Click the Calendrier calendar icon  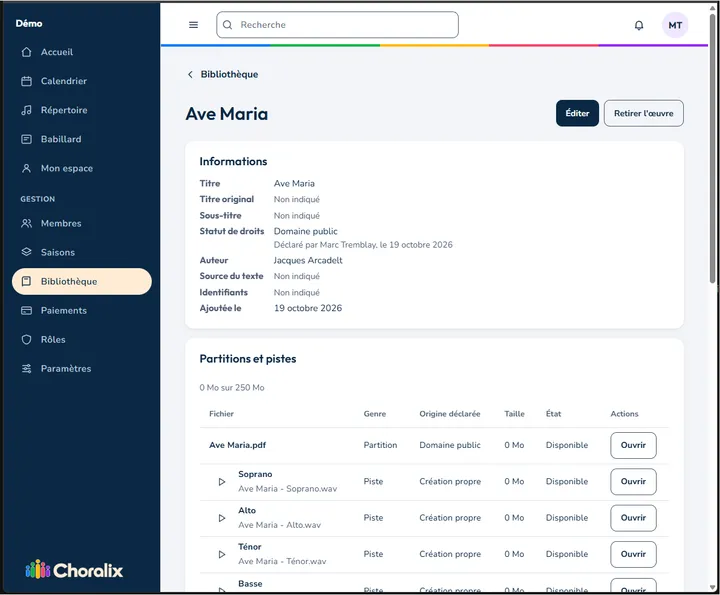pyautogui.click(x=27, y=81)
